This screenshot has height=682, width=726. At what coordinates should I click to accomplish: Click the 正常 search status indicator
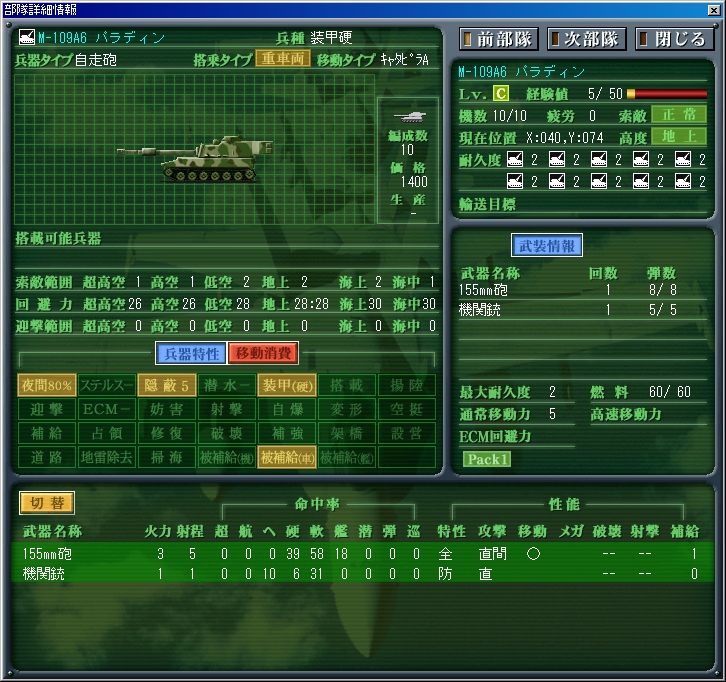coord(679,115)
